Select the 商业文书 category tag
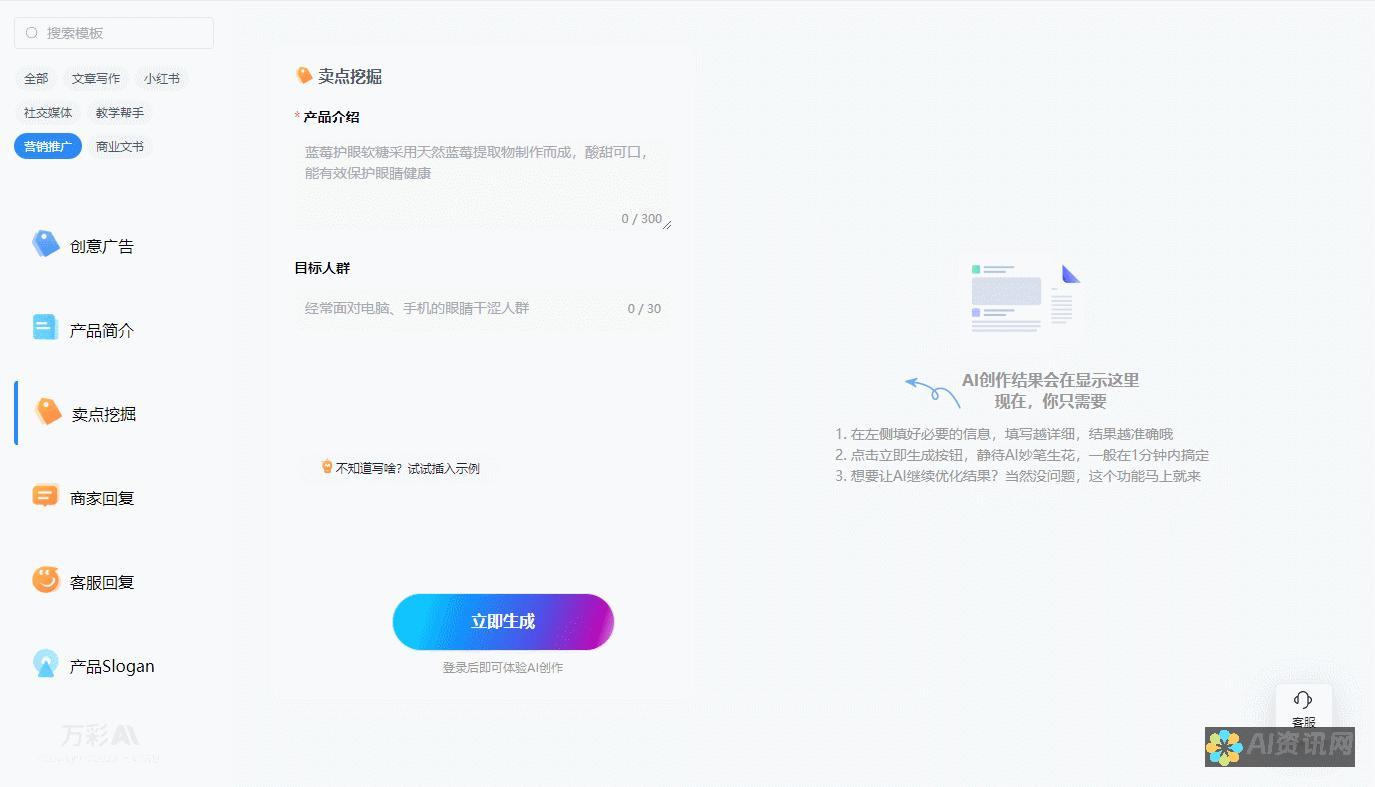 point(120,146)
